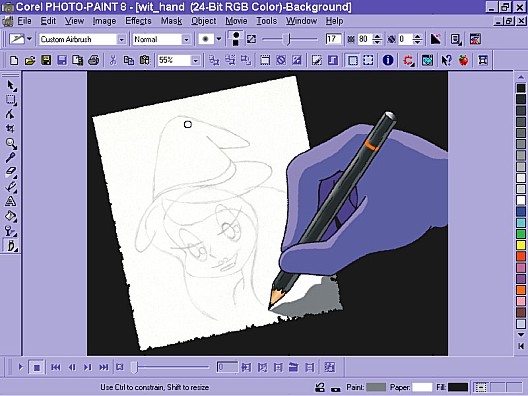Select the Zoom magnifier tool
The width and height of the screenshot is (528, 396).
[11, 143]
